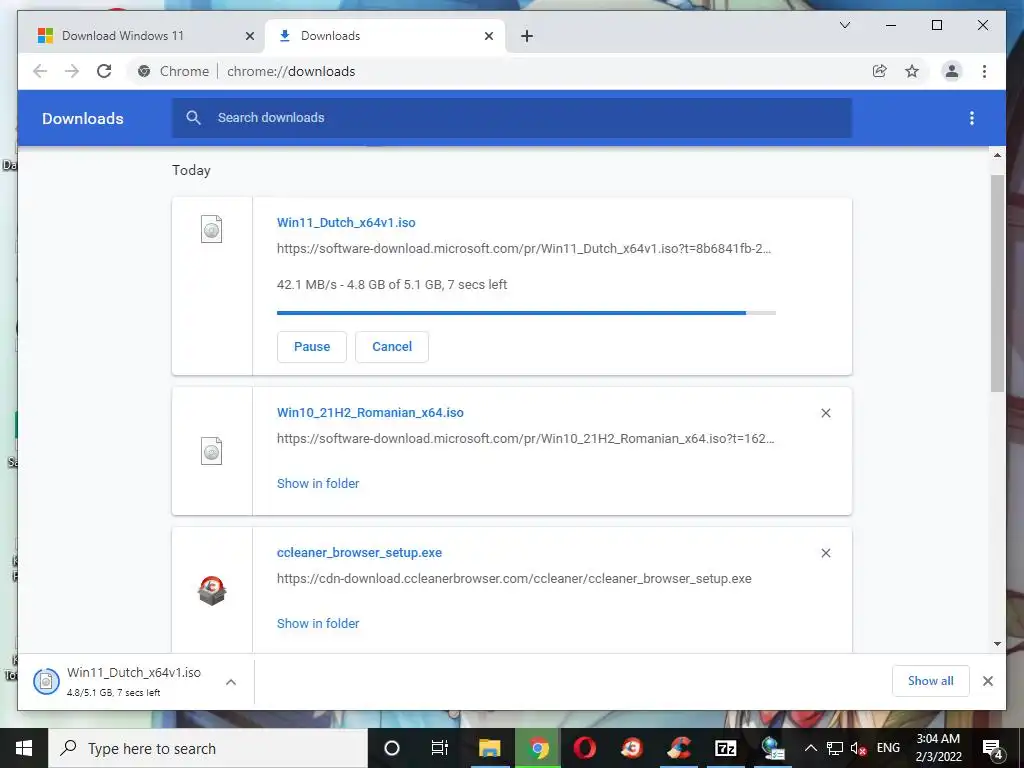Open the Downloads page more actions menu

tap(972, 118)
